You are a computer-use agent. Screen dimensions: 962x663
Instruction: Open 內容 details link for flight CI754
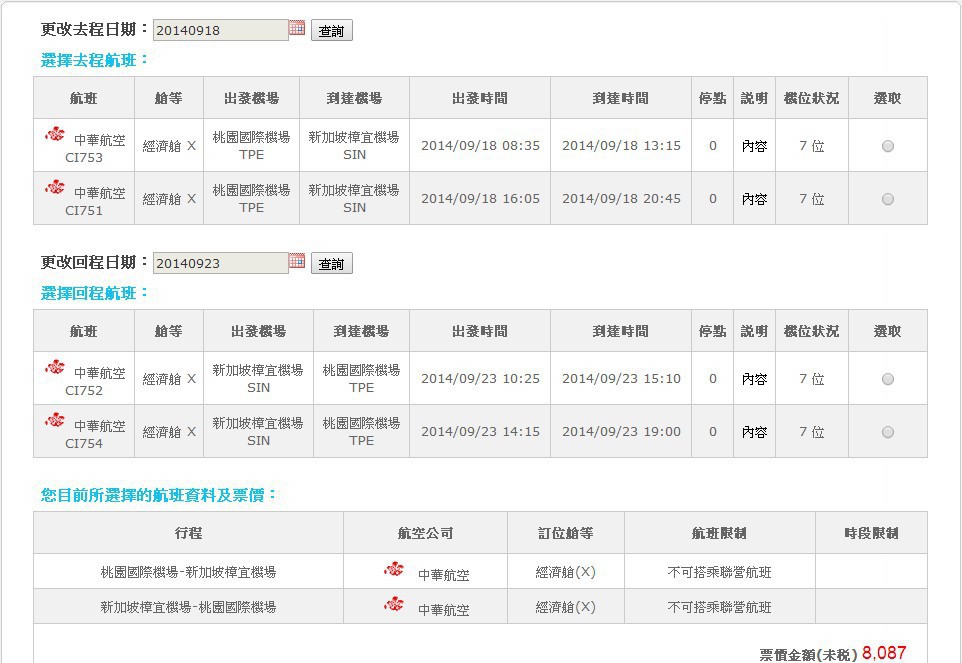[754, 432]
